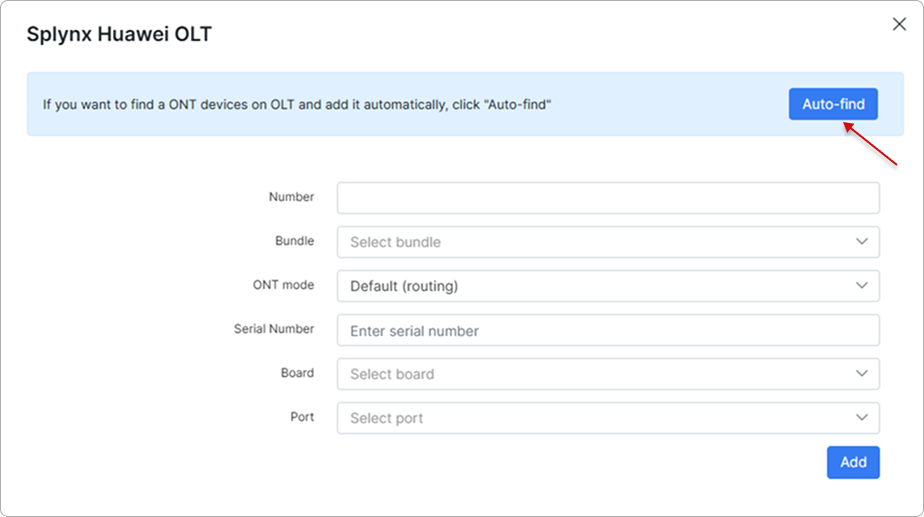
Task: Click the Enter serial number field
Action: pyautogui.click(x=608, y=330)
